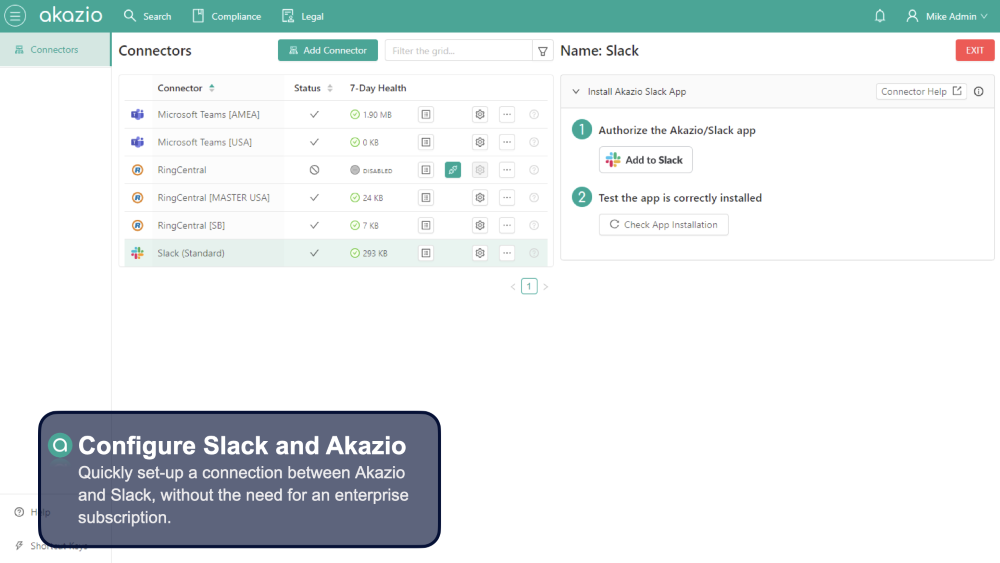Select the RingCentral [MASTER USA] row
The width and height of the screenshot is (1000, 563).
[x=336, y=198]
